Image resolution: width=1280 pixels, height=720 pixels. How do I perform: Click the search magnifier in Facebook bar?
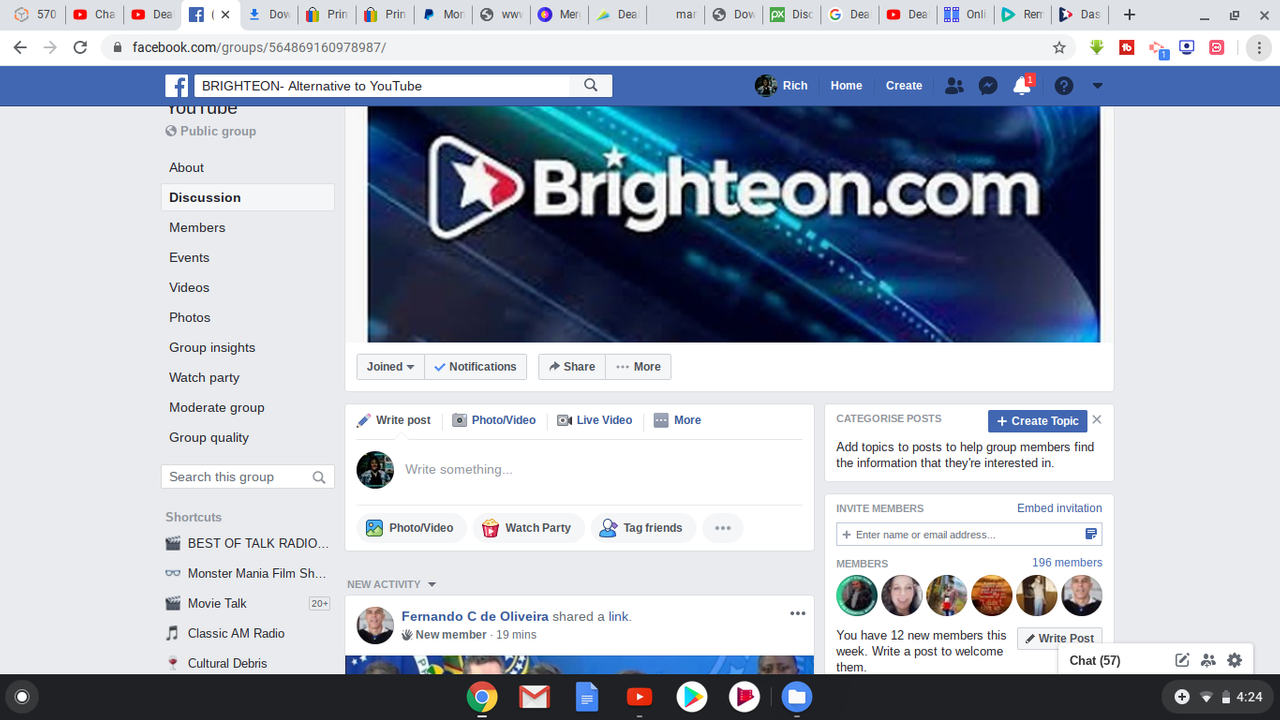[591, 86]
